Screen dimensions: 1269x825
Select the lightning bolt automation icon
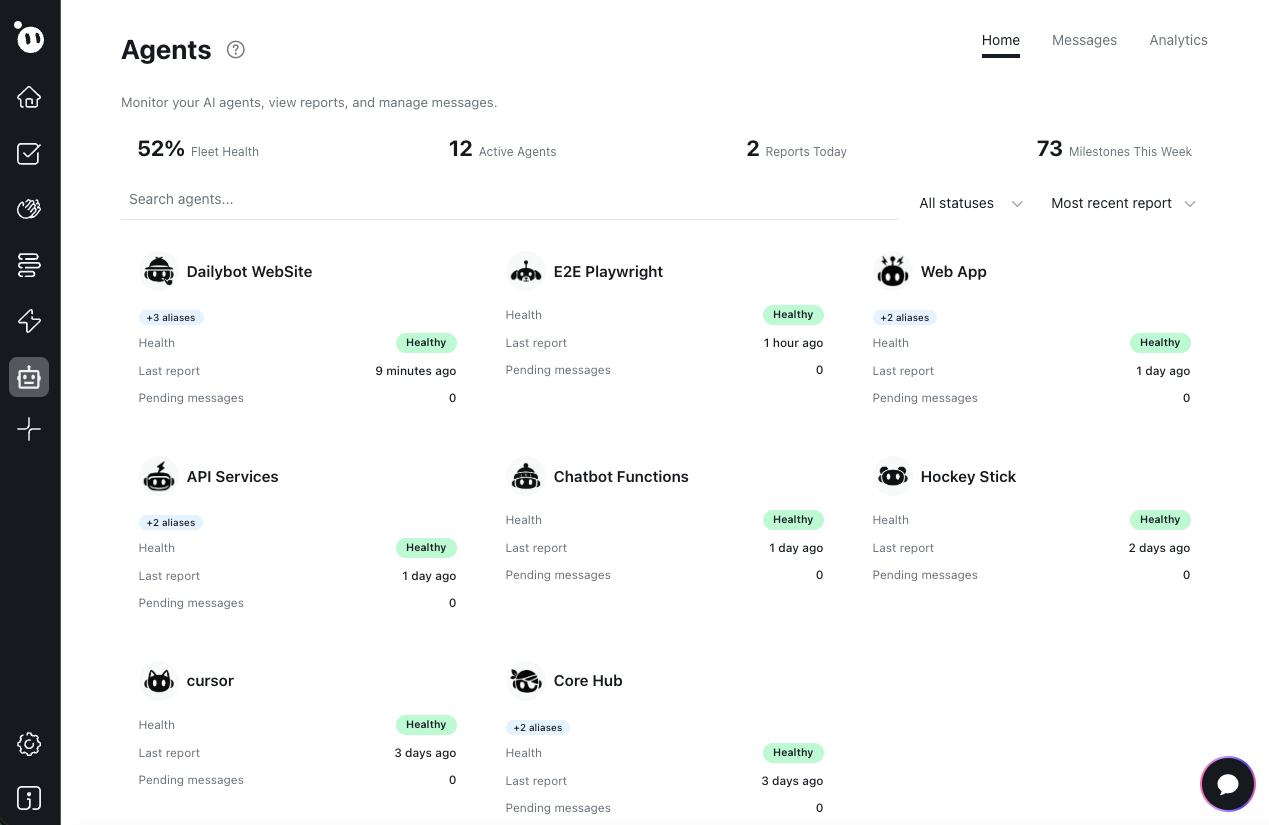point(29,320)
